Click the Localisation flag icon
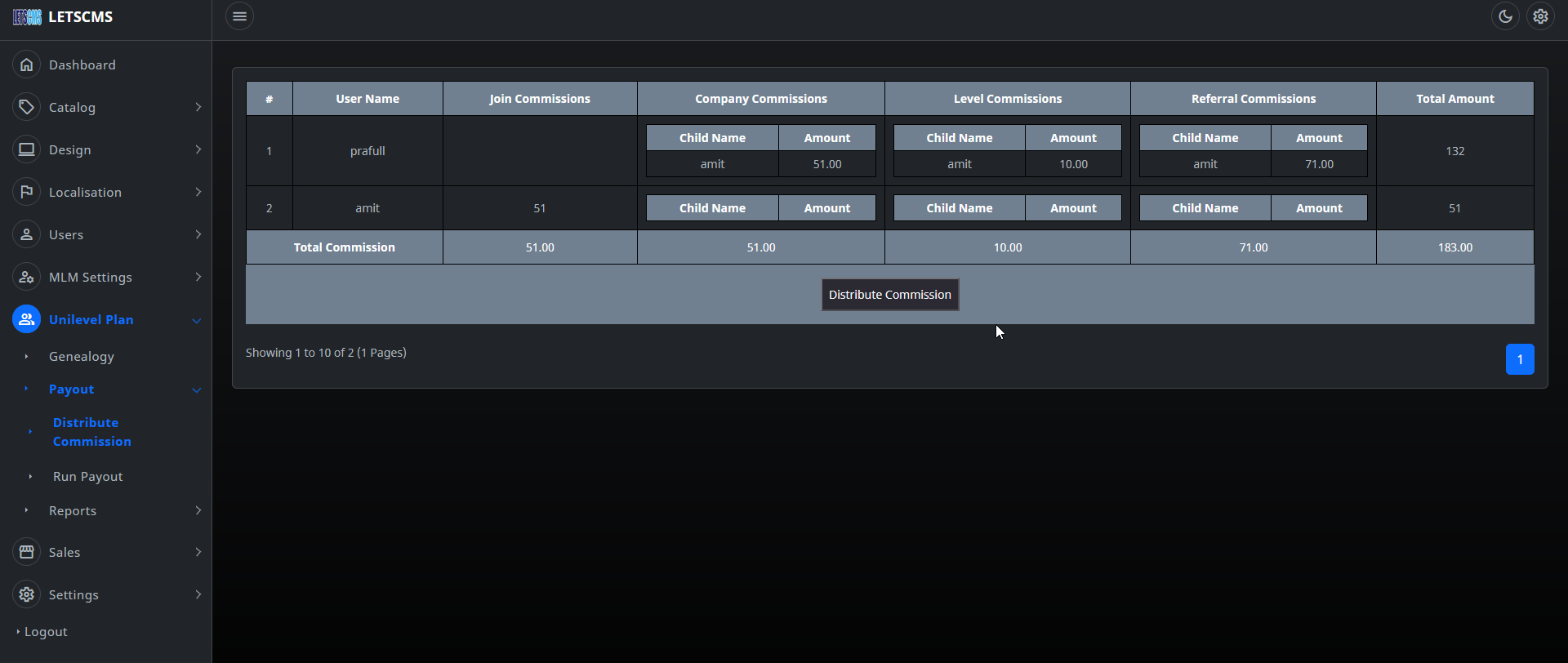This screenshot has height=663, width=1568. (x=27, y=192)
